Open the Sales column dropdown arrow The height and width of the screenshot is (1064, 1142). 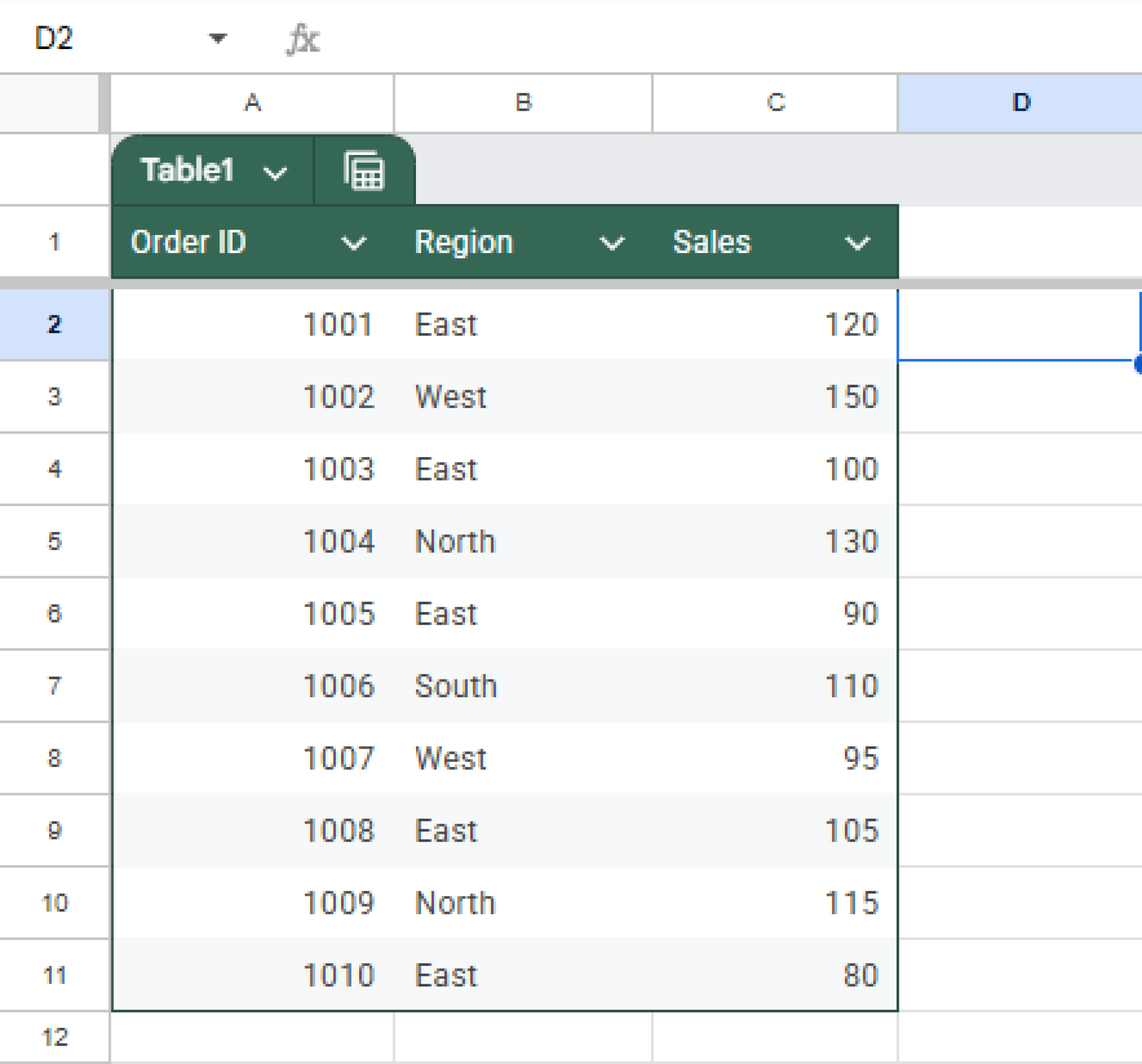click(857, 243)
